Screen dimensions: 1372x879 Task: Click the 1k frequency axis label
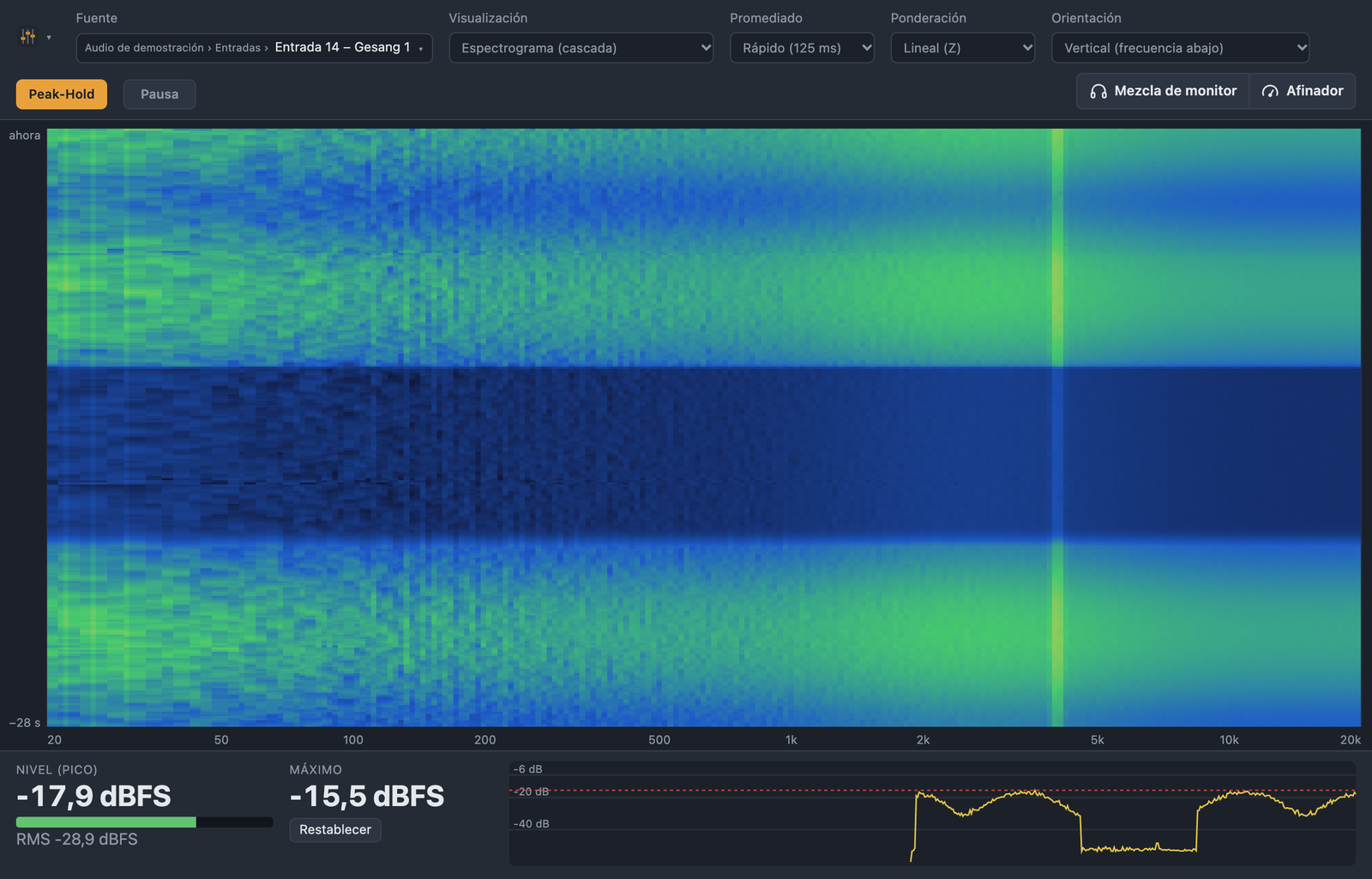click(x=791, y=740)
